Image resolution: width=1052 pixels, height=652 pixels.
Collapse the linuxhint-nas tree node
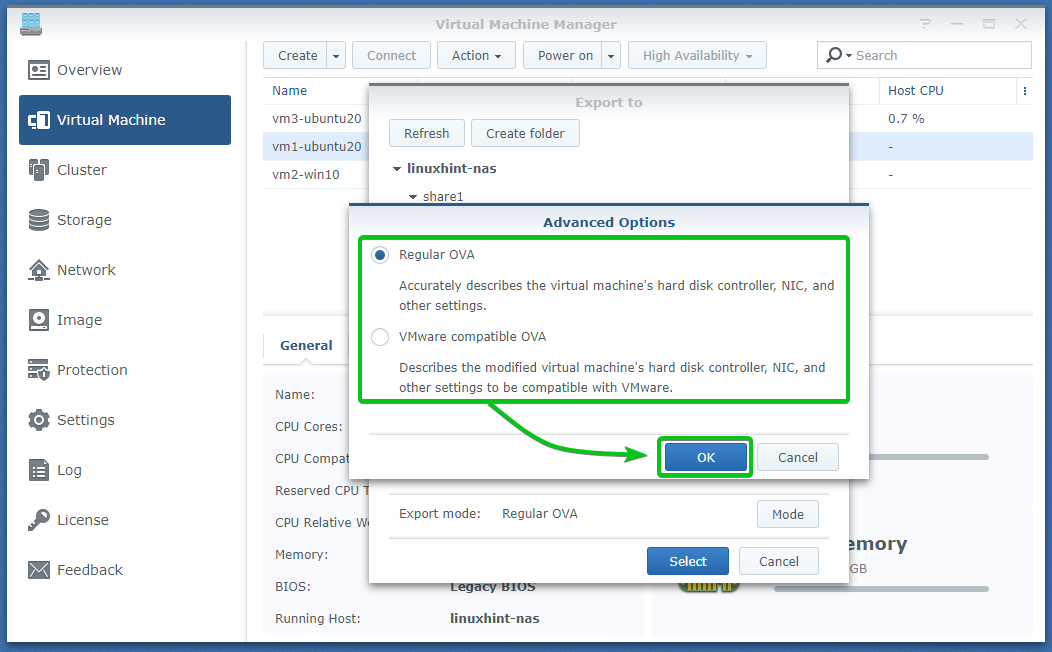coord(397,169)
